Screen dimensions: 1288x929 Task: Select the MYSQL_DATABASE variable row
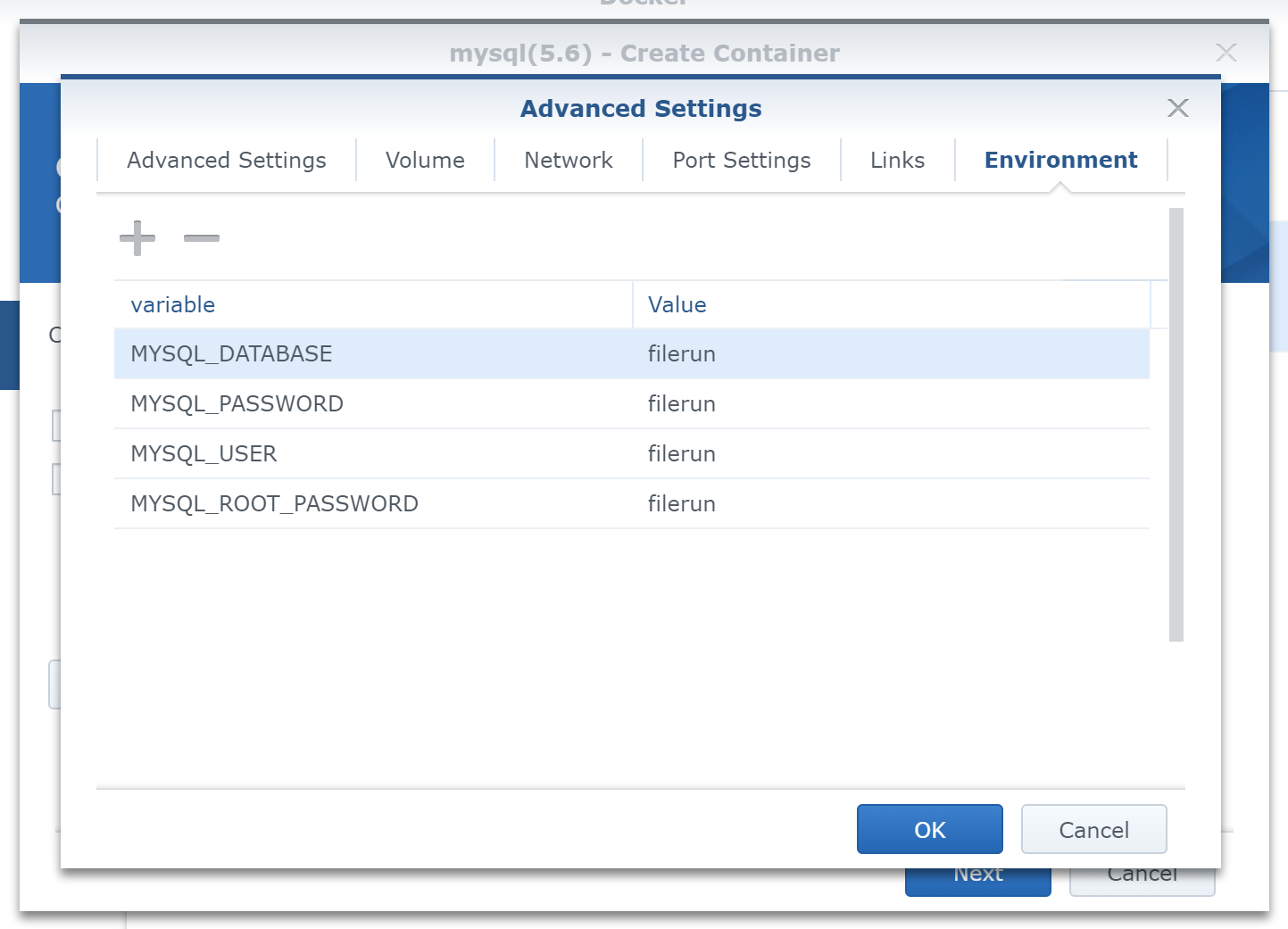[x=231, y=354]
